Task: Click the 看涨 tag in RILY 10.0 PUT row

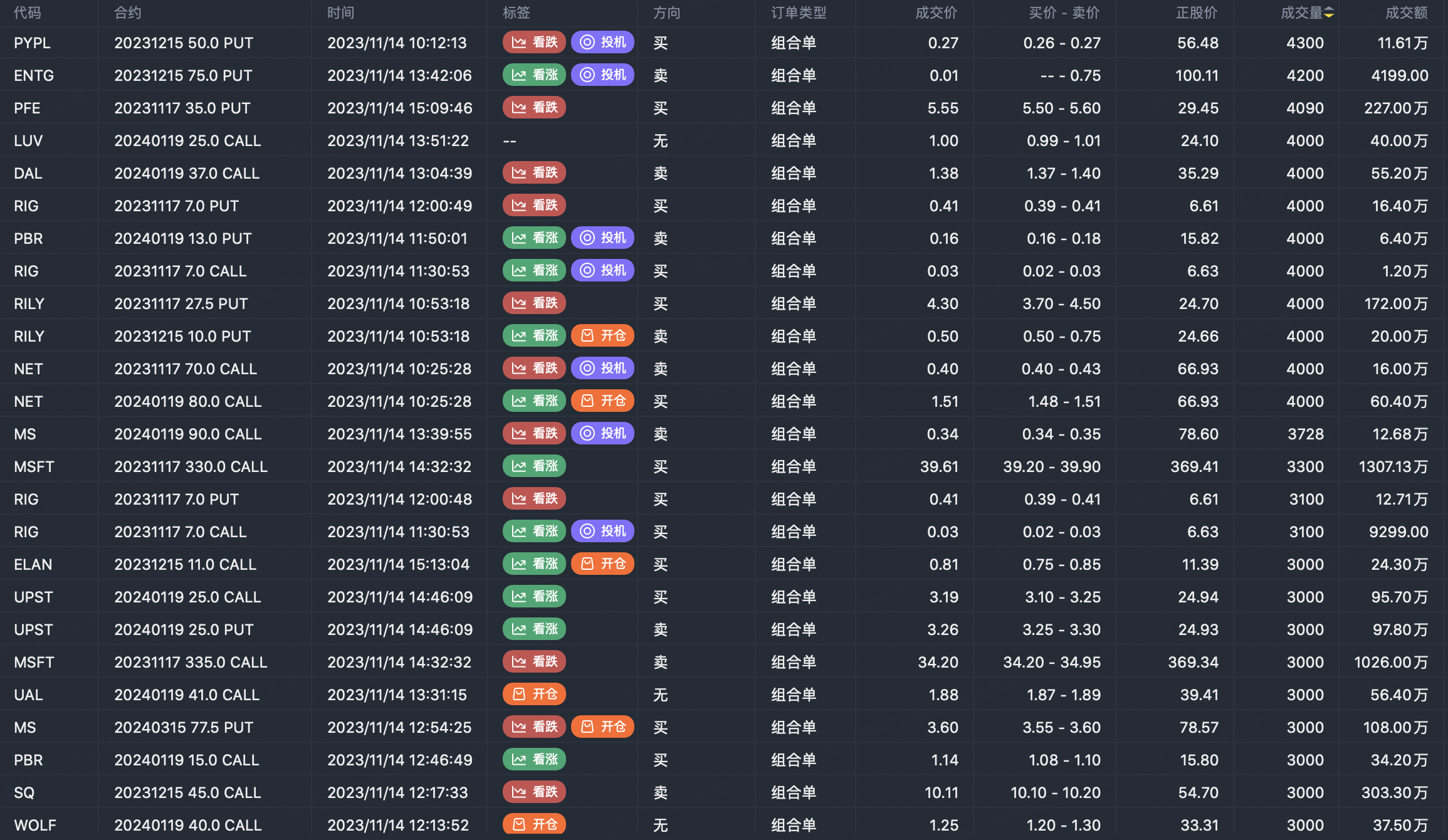Action: point(534,335)
